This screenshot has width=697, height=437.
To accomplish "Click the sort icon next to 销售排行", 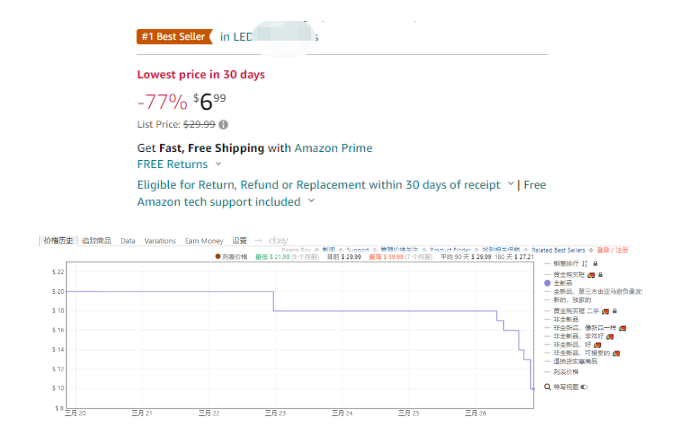I will [585, 264].
